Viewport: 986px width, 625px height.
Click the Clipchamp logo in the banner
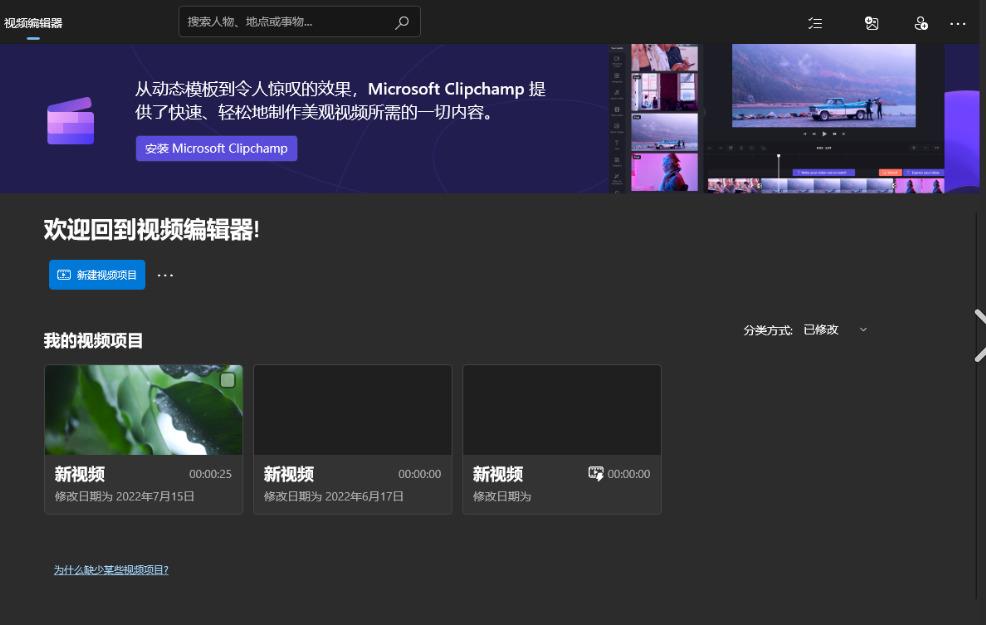click(70, 121)
